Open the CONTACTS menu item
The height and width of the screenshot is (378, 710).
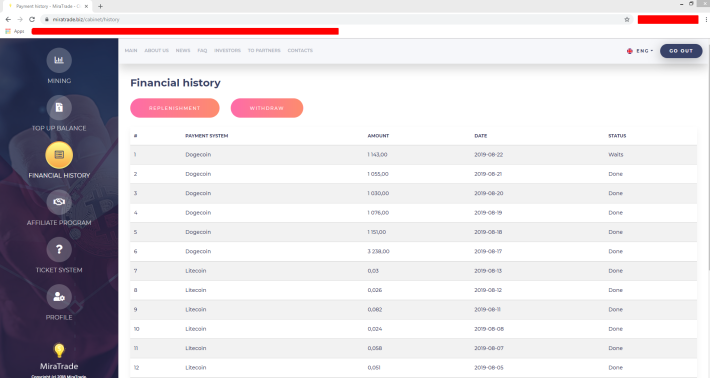pyautogui.click(x=300, y=51)
